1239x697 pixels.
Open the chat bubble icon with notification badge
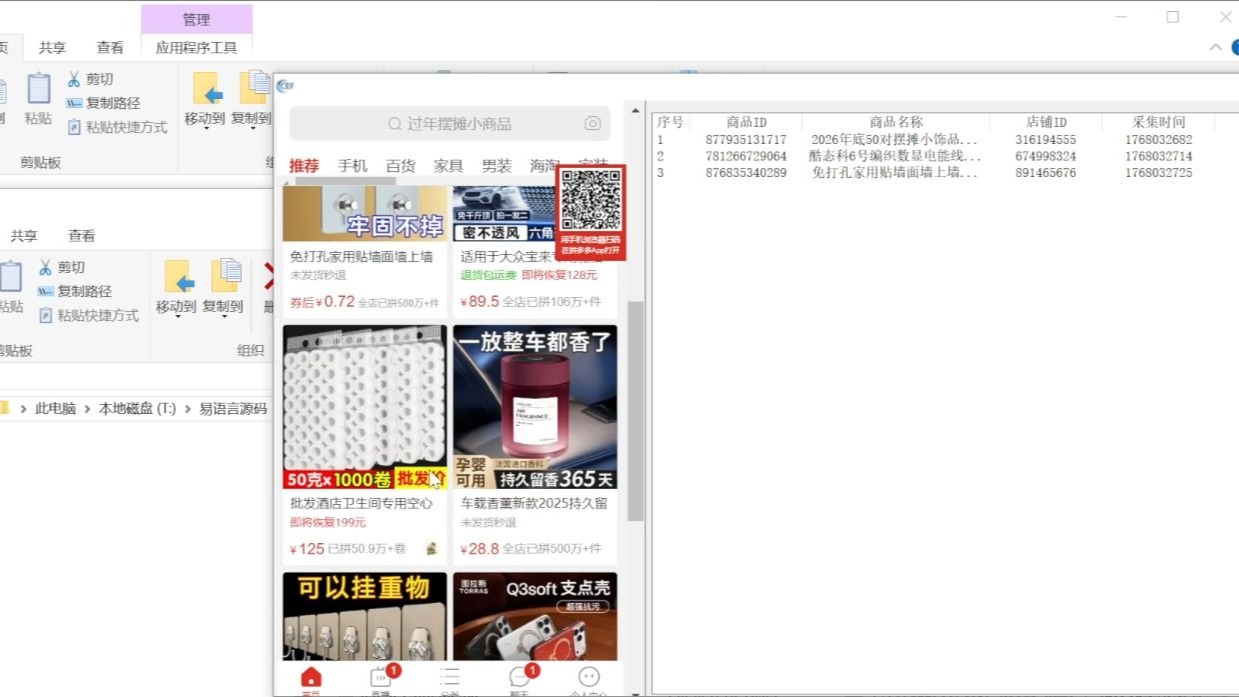point(519,678)
